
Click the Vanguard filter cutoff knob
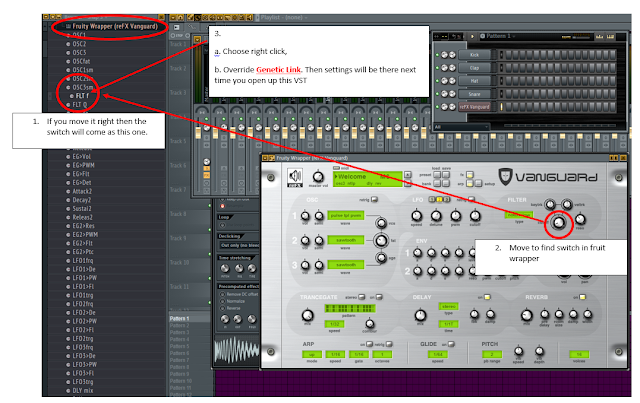(x=558, y=223)
